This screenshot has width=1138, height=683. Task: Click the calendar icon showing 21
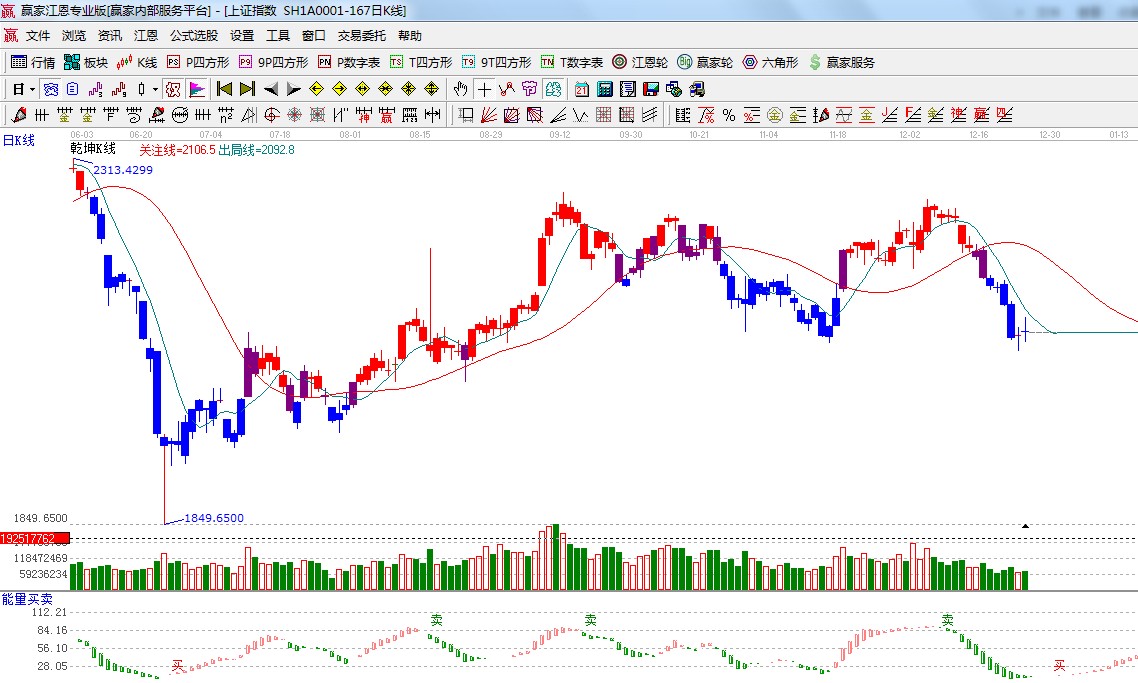(x=581, y=89)
